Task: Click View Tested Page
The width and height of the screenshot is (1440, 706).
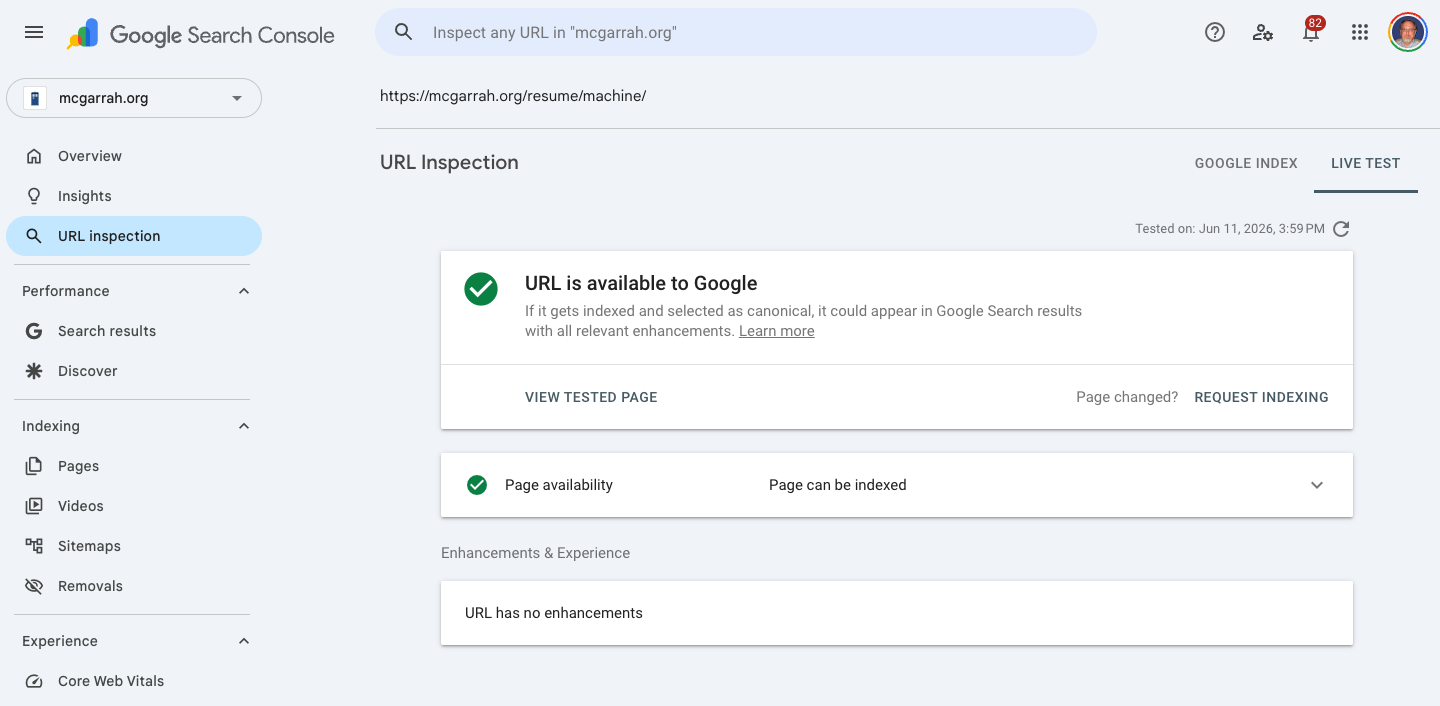Action: (x=591, y=397)
